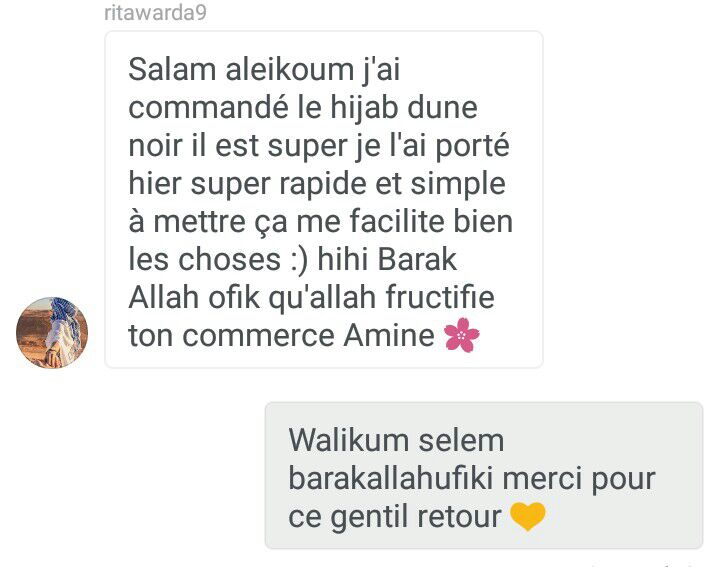Click the sender's round profile picture
Viewport: 720px width, 567px height.
click(x=52, y=332)
